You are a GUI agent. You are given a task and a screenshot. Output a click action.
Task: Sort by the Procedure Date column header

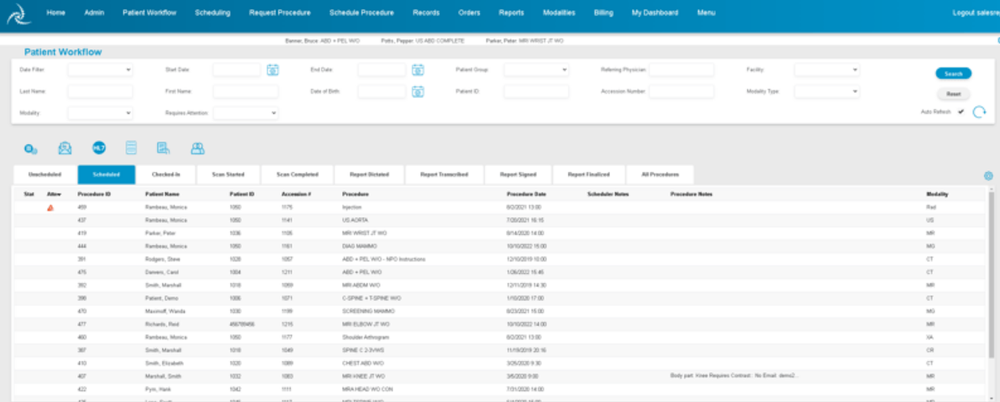coord(526,194)
